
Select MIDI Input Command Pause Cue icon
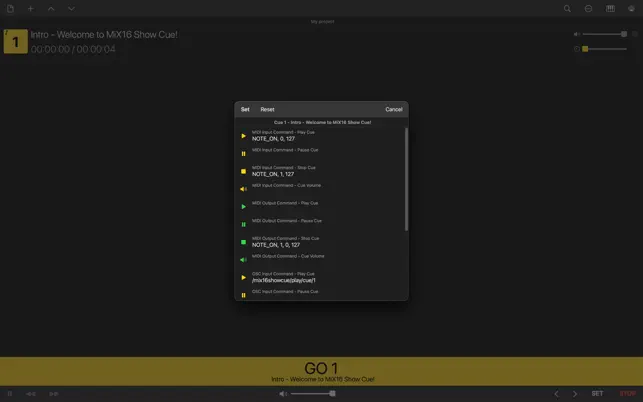243,153
